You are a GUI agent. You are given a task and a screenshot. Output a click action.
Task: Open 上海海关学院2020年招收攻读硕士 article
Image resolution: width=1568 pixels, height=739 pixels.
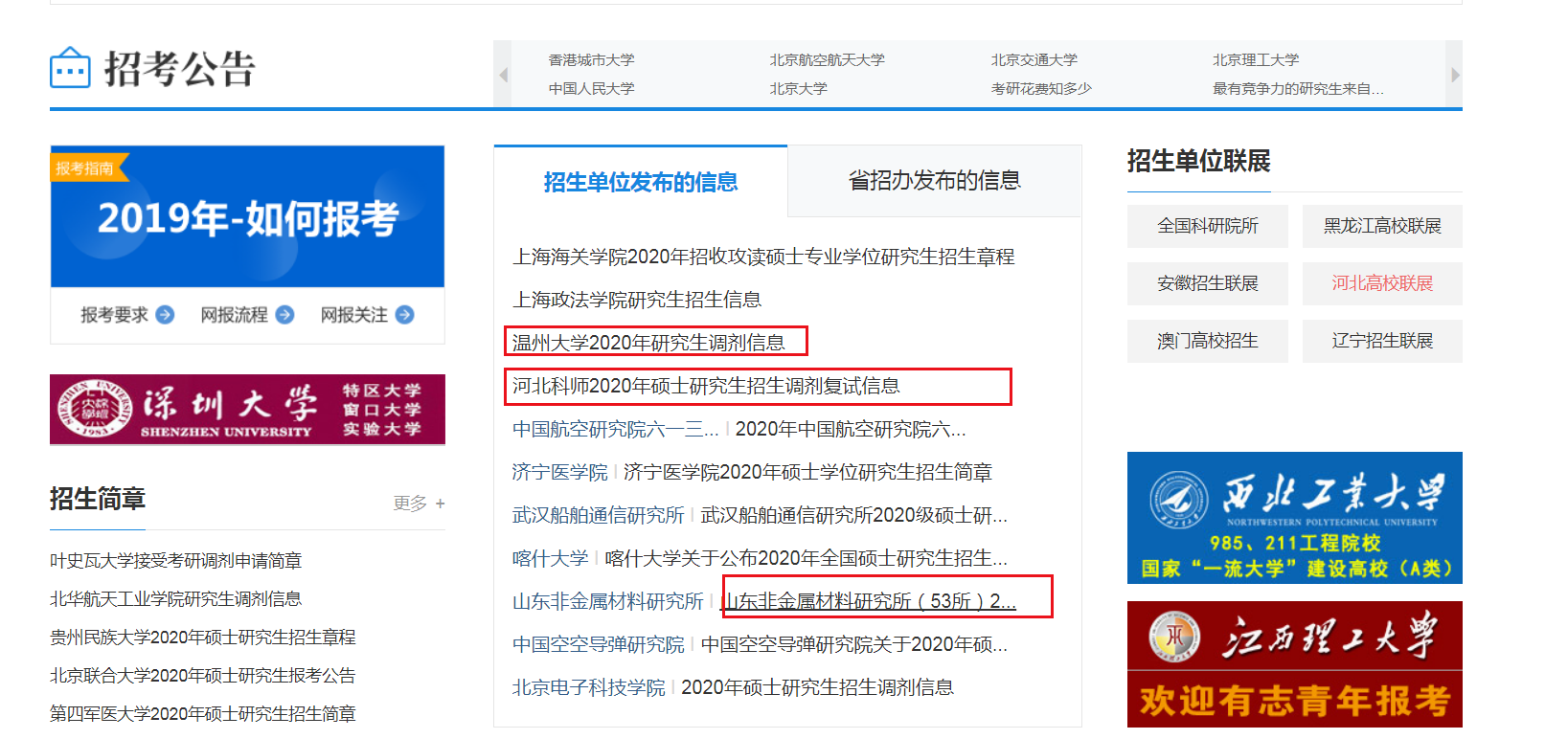point(763,257)
